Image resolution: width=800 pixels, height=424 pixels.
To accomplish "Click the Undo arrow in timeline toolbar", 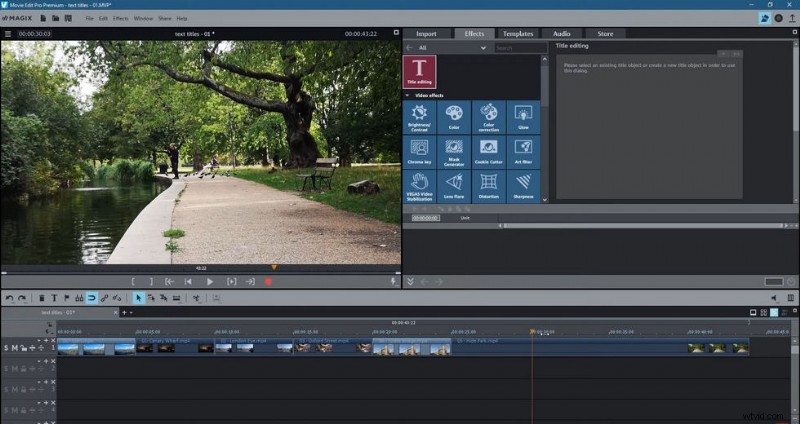I will tap(10, 298).
